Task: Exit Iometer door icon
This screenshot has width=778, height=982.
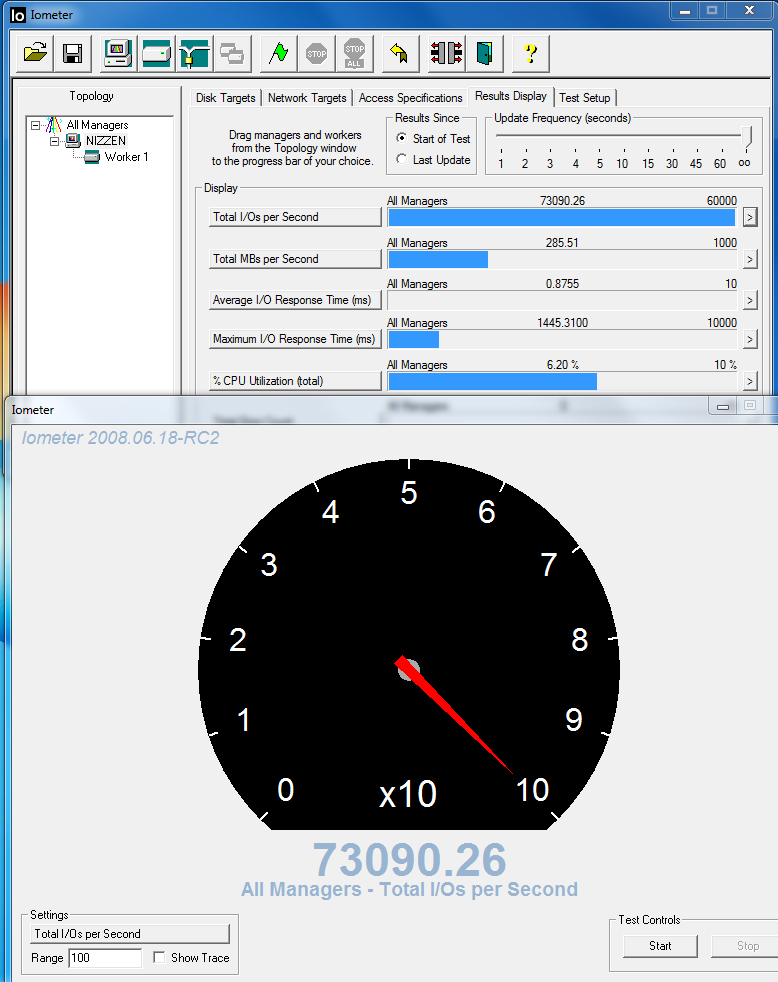Action: click(484, 53)
